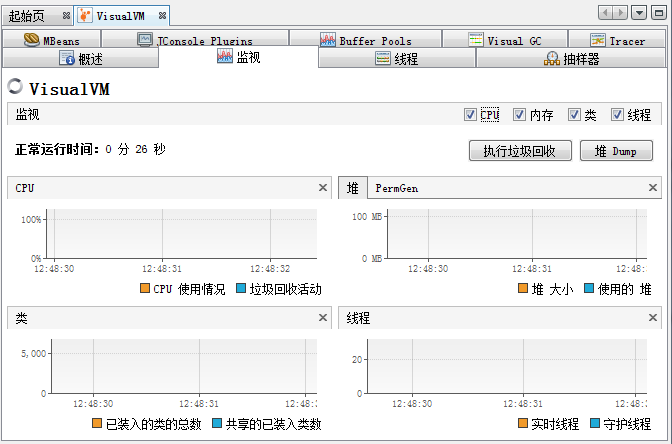Click the 垃圾回收活动 blue legend swatch
This screenshot has width=672, height=444.
241,288
